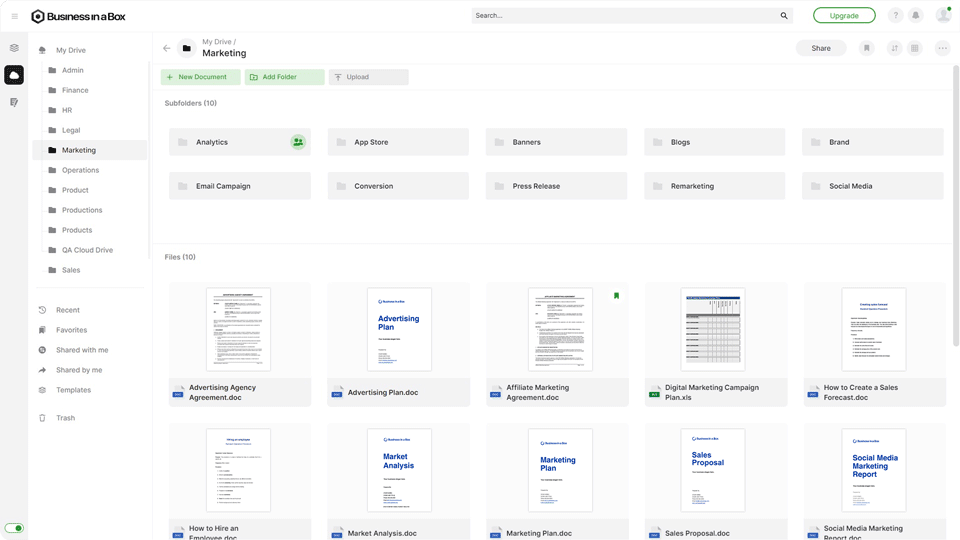
Task: Open the three-dots more options menu
Action: 942,48
